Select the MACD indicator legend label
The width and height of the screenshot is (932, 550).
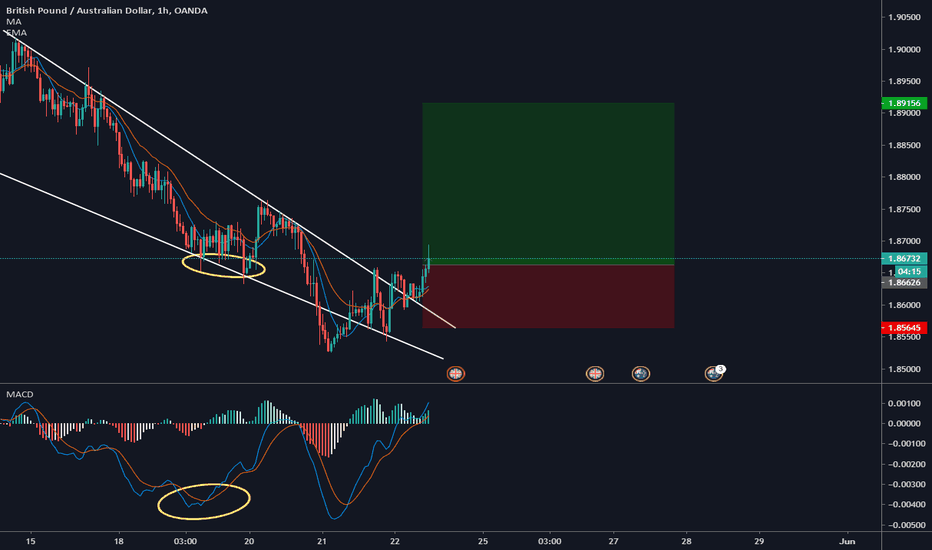(20, 394)
